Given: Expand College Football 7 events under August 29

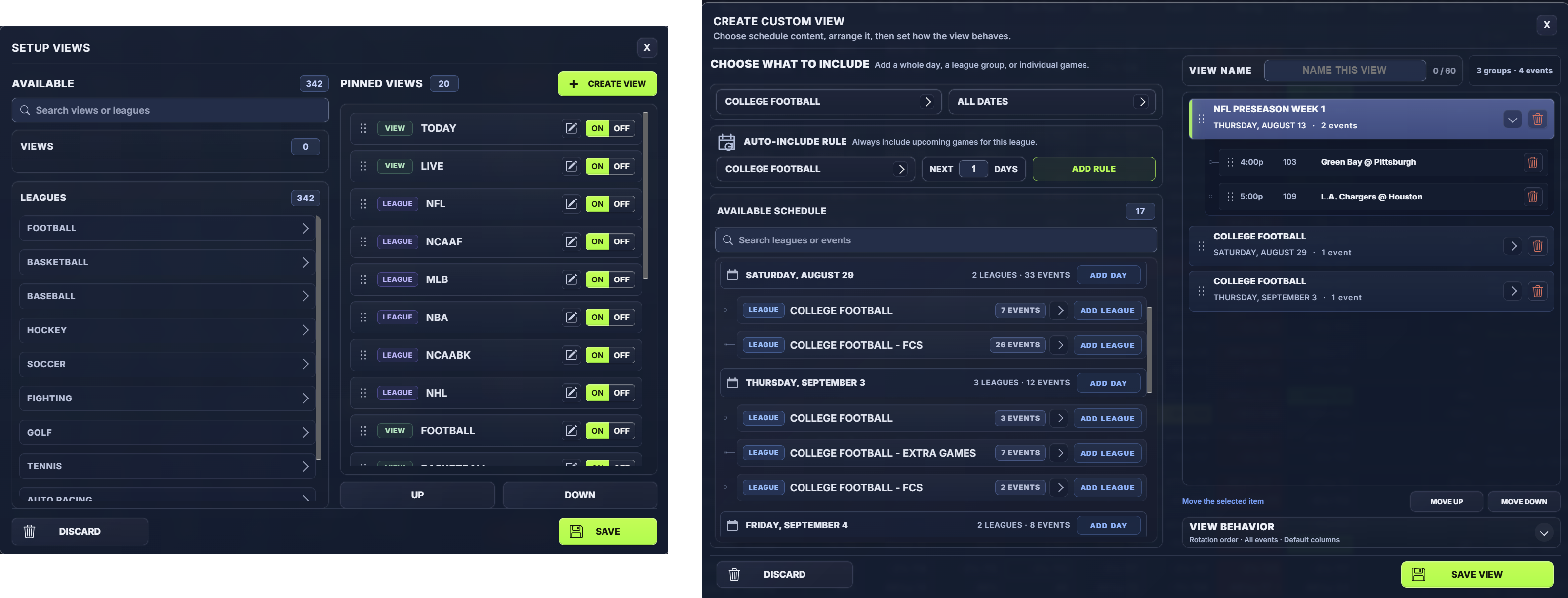Looking at the screenshot, I should [x=1060, y=310].
